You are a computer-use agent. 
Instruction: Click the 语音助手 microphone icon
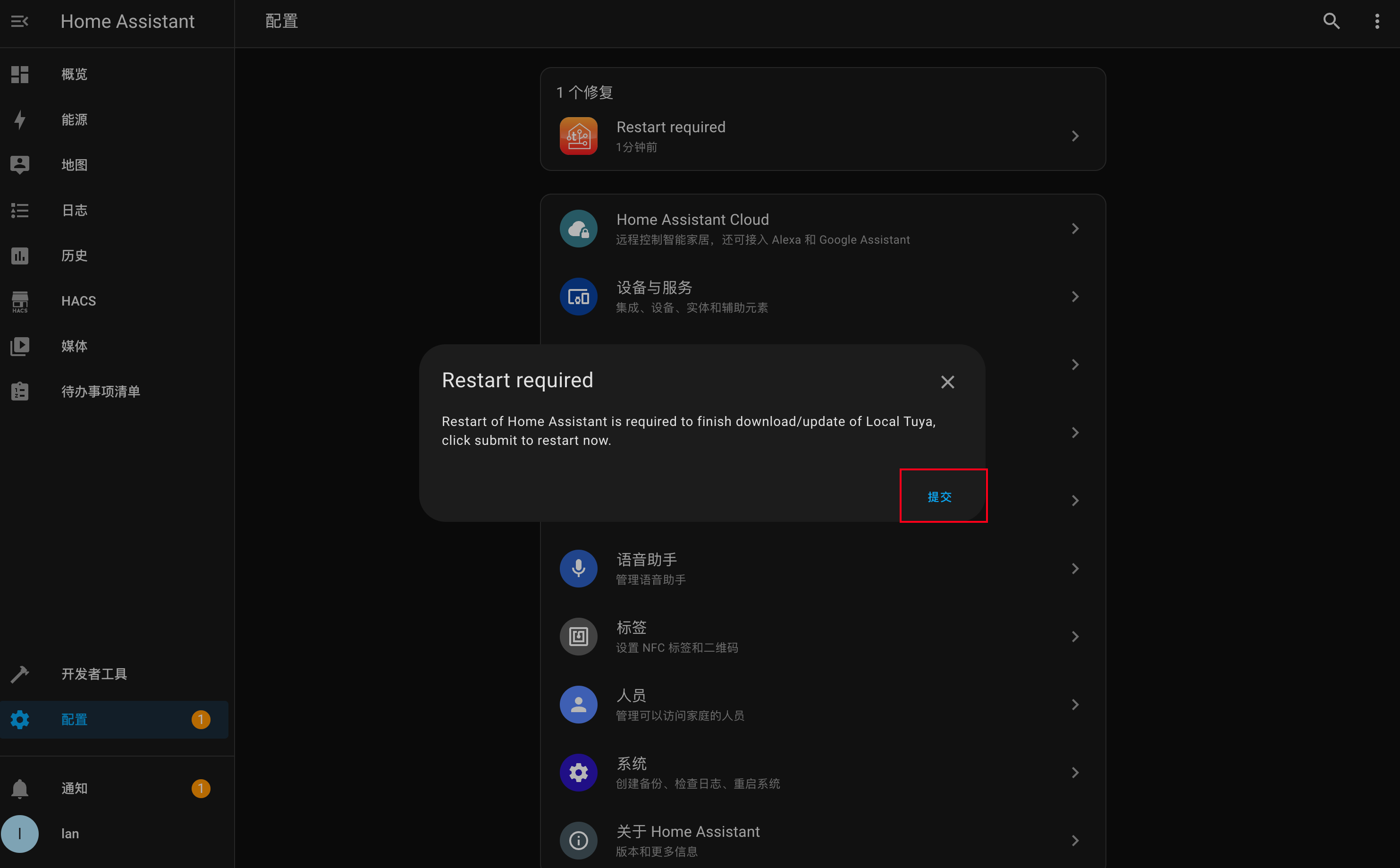pos(578,568)
